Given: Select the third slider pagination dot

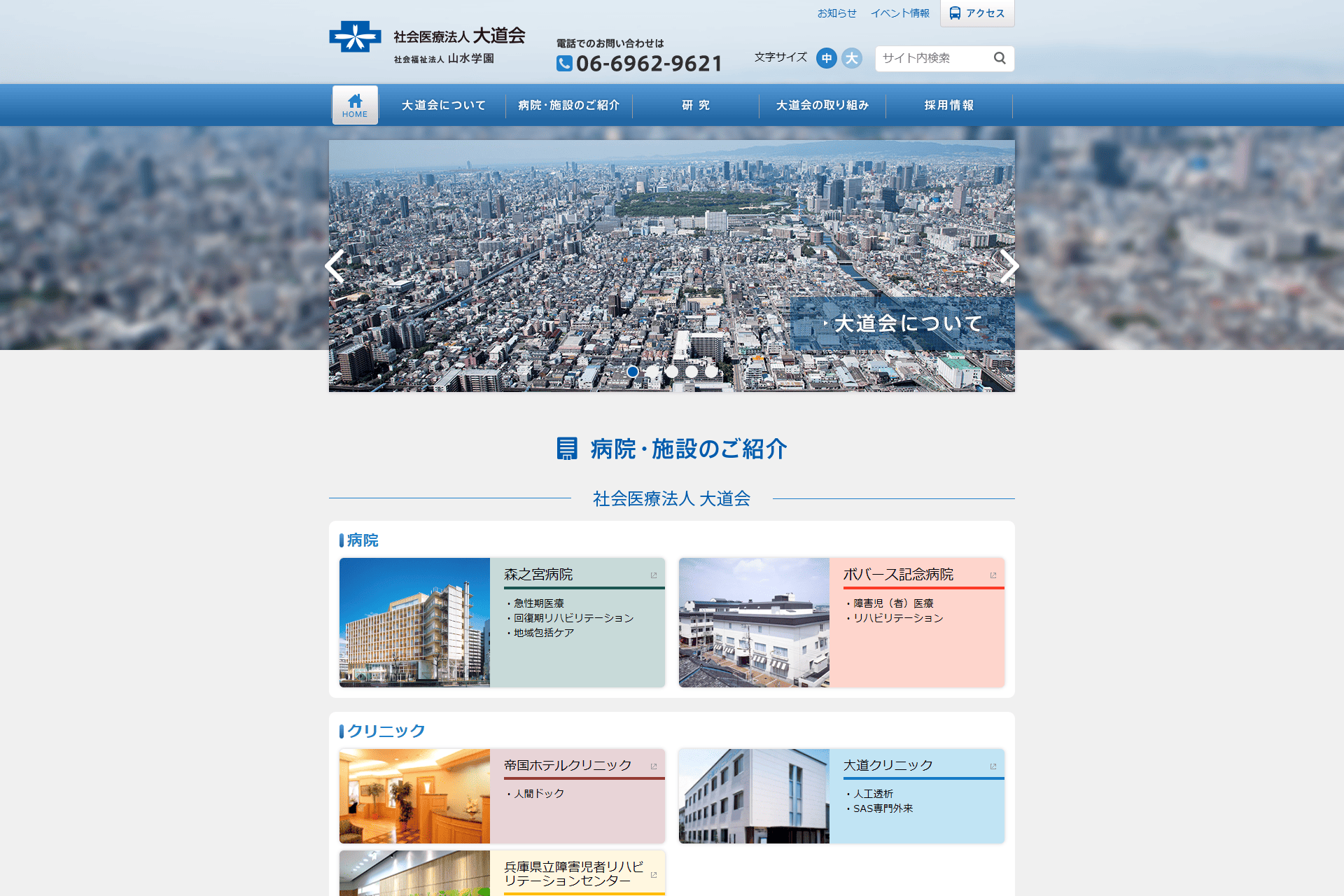Looking at the screenshot, I should click(x=672, y=372).
